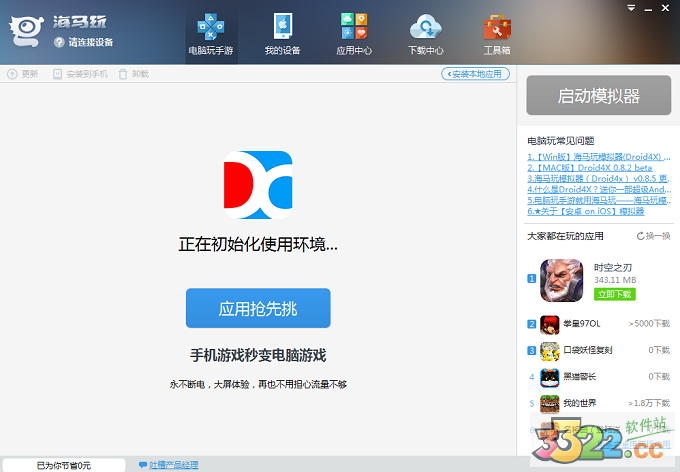This screenshot has width=680, height=472.
Task: Click 安装本地应用 button
Action: coord(475,74)
